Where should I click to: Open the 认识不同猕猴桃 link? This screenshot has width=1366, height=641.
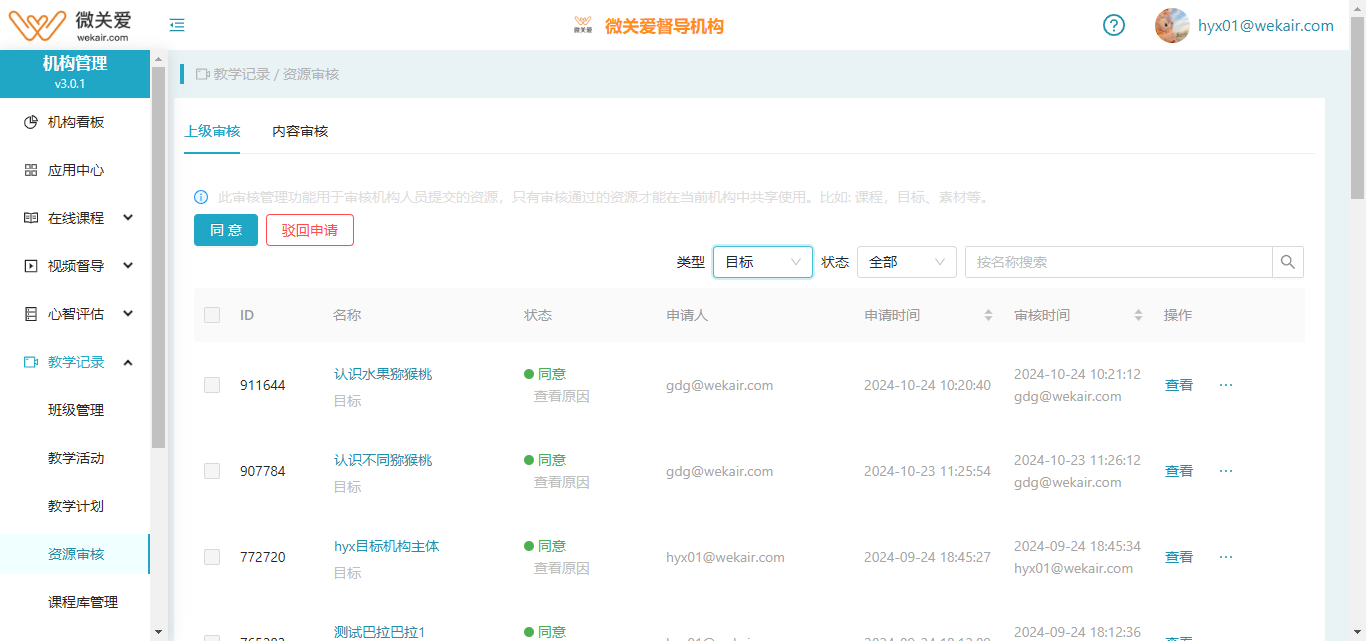click(383, 460)
